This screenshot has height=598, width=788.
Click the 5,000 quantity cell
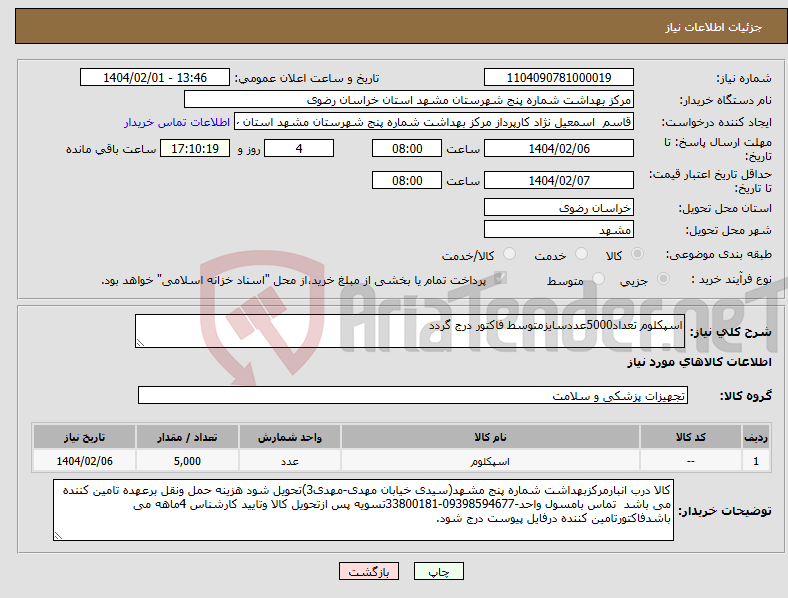tap(187, 461)
